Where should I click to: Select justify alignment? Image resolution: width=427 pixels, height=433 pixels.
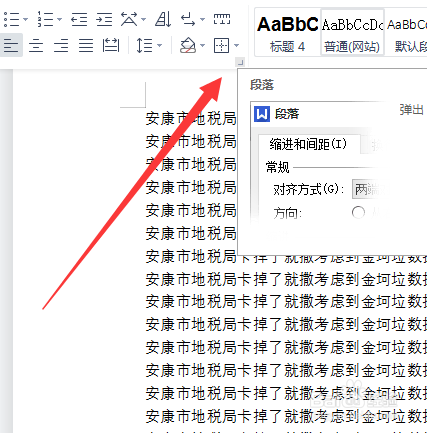click(86, 45)
